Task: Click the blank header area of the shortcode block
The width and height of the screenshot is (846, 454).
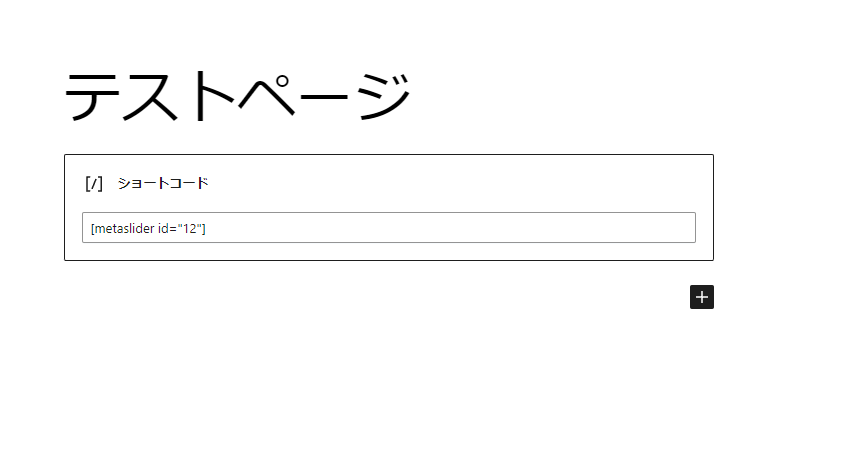Action: pyautogui.click(x=459, y=184)
